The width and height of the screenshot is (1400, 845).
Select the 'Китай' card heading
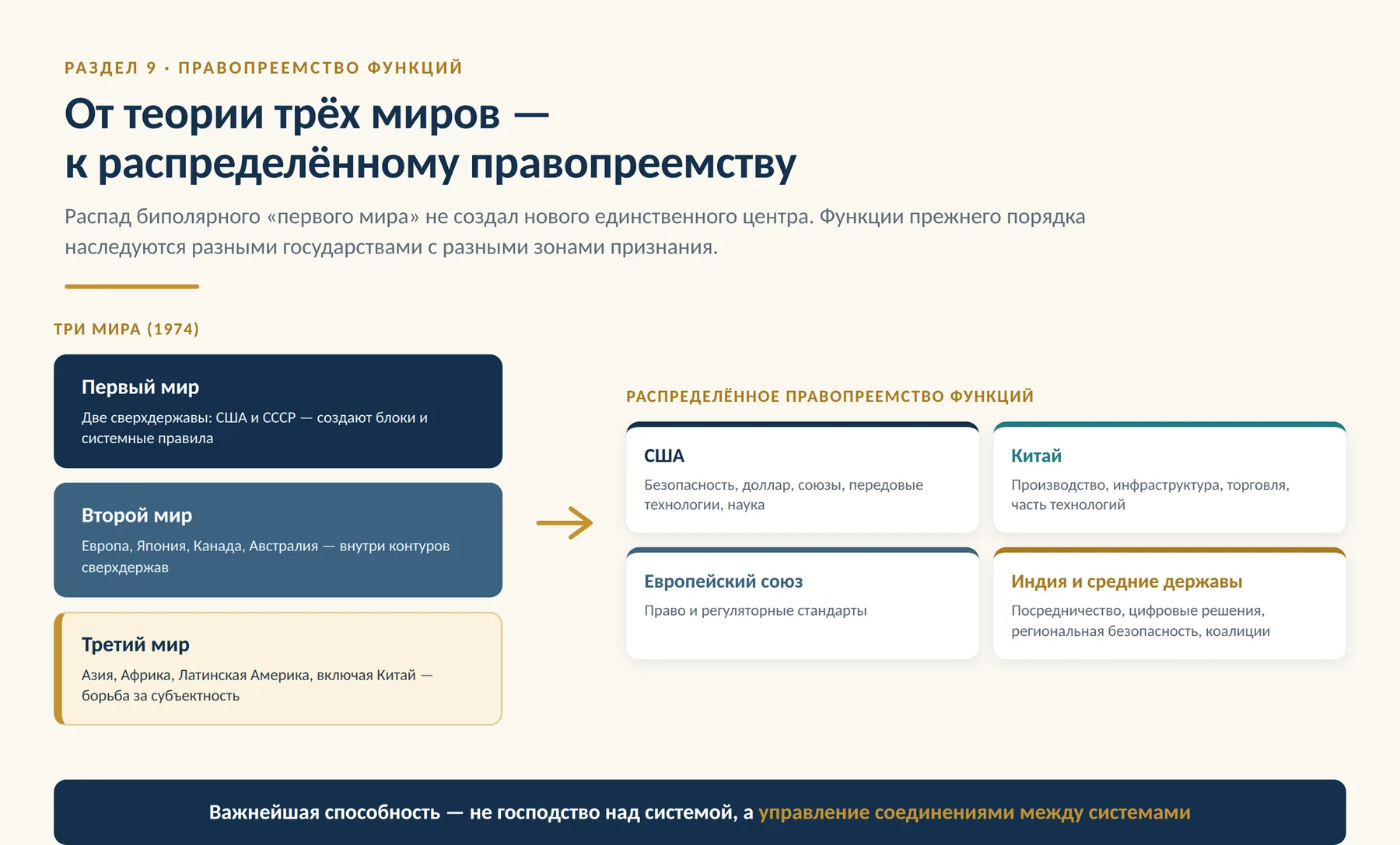tap(1036, 456)
